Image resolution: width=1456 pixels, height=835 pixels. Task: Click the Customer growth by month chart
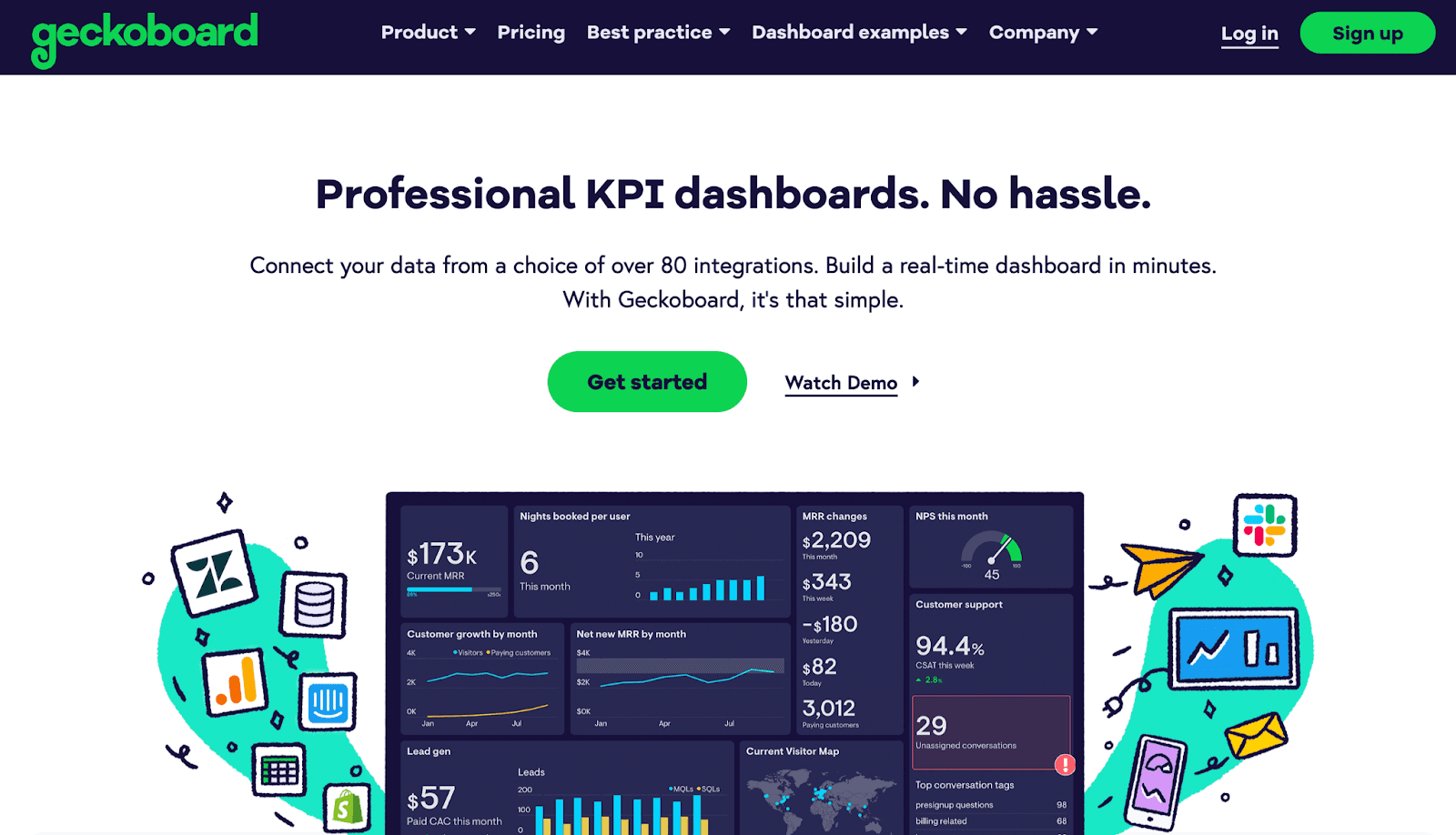point(482,679)
